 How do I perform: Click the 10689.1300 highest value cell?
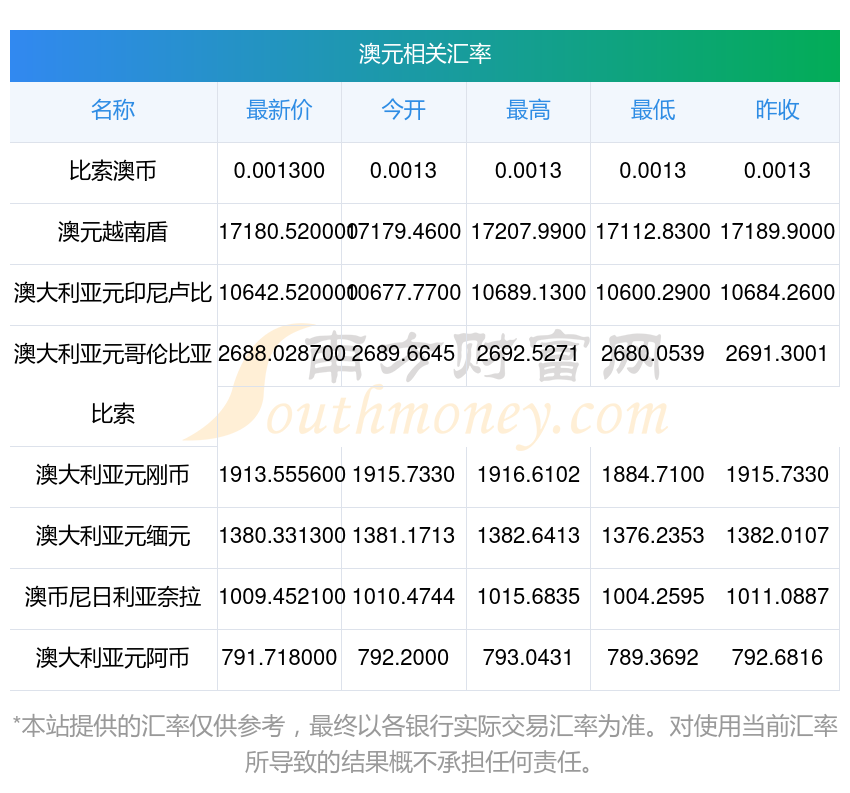coord(528,293)
